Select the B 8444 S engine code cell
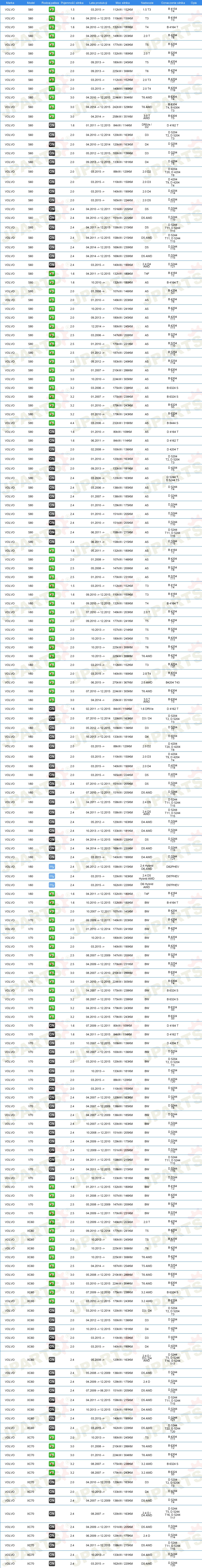 coord(173,423)
